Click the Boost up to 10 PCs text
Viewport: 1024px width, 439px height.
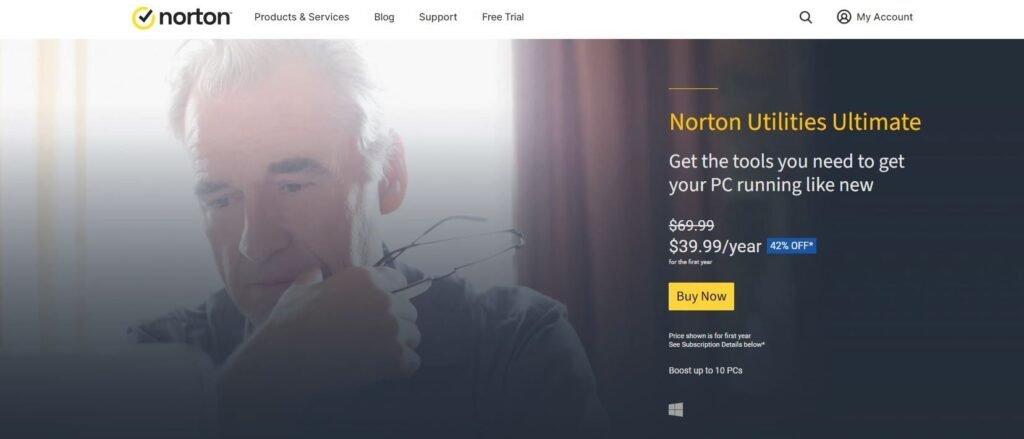[x=705, y=370]
